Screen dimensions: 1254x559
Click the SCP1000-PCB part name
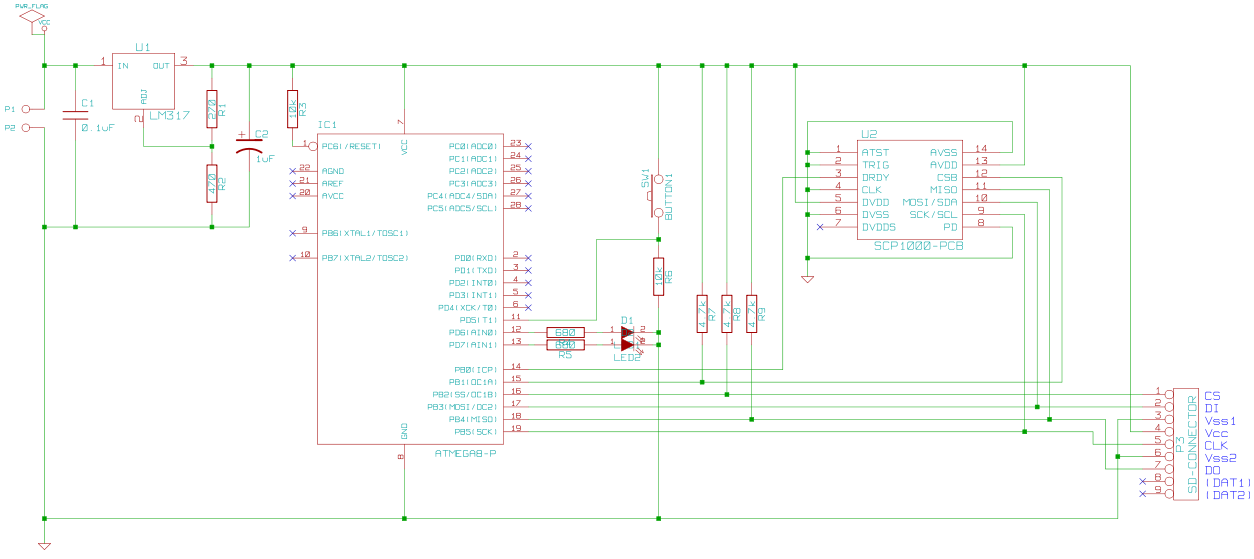click(918, 244)
